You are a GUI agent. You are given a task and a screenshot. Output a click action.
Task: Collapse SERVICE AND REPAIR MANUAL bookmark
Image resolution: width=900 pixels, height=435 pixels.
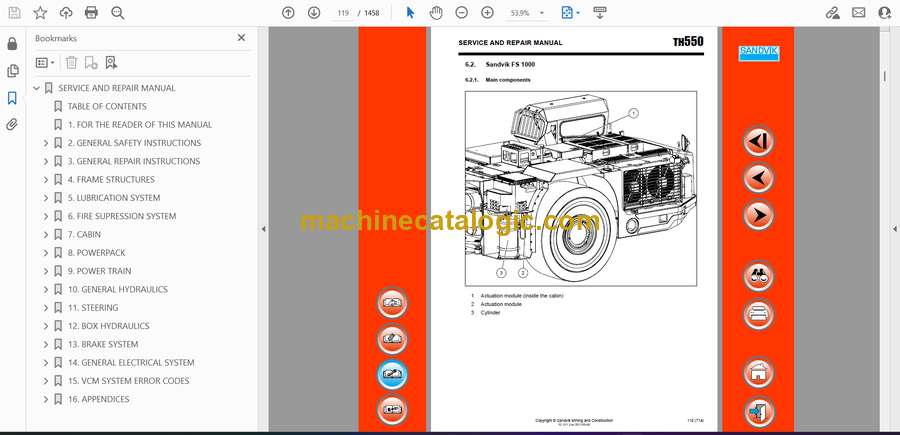37,88
